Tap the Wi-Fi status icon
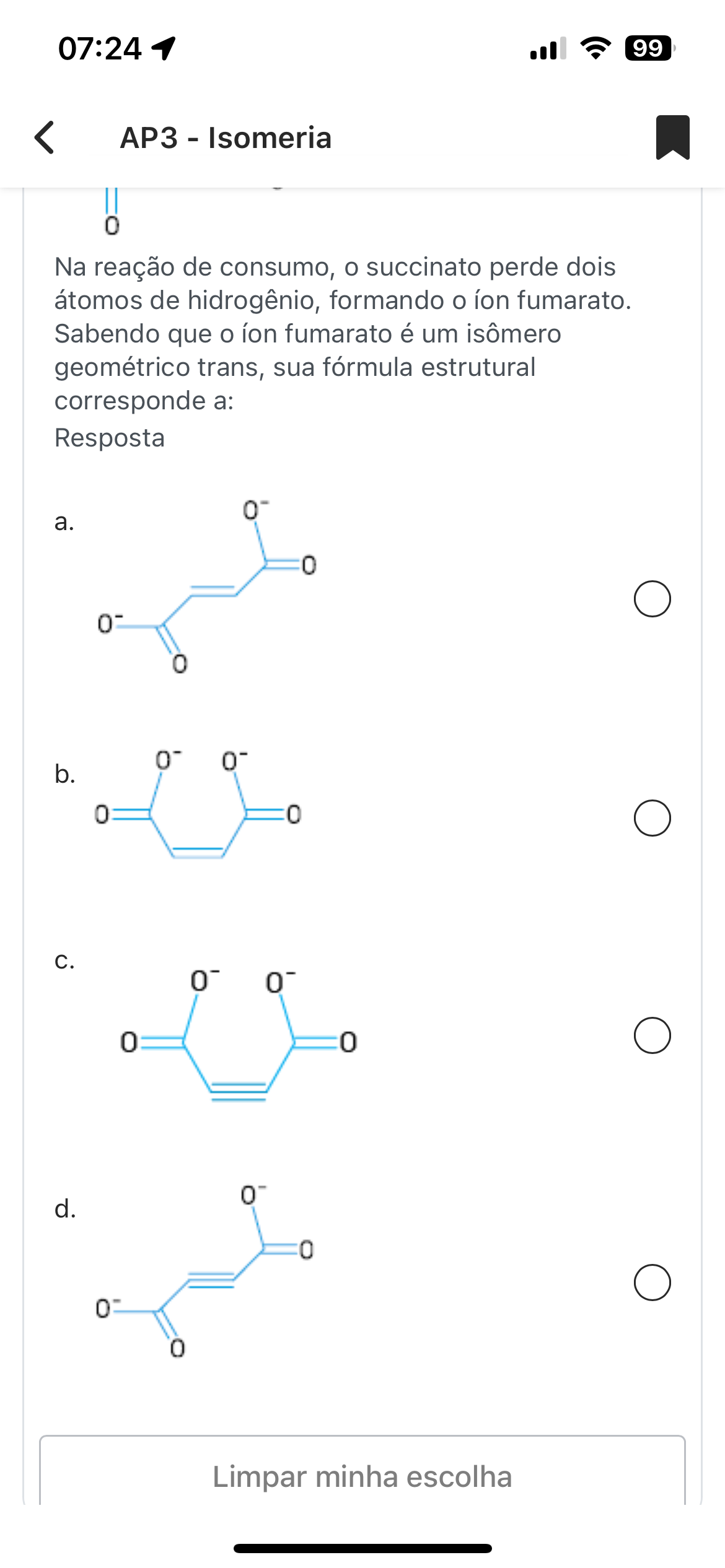 point(595,48)
